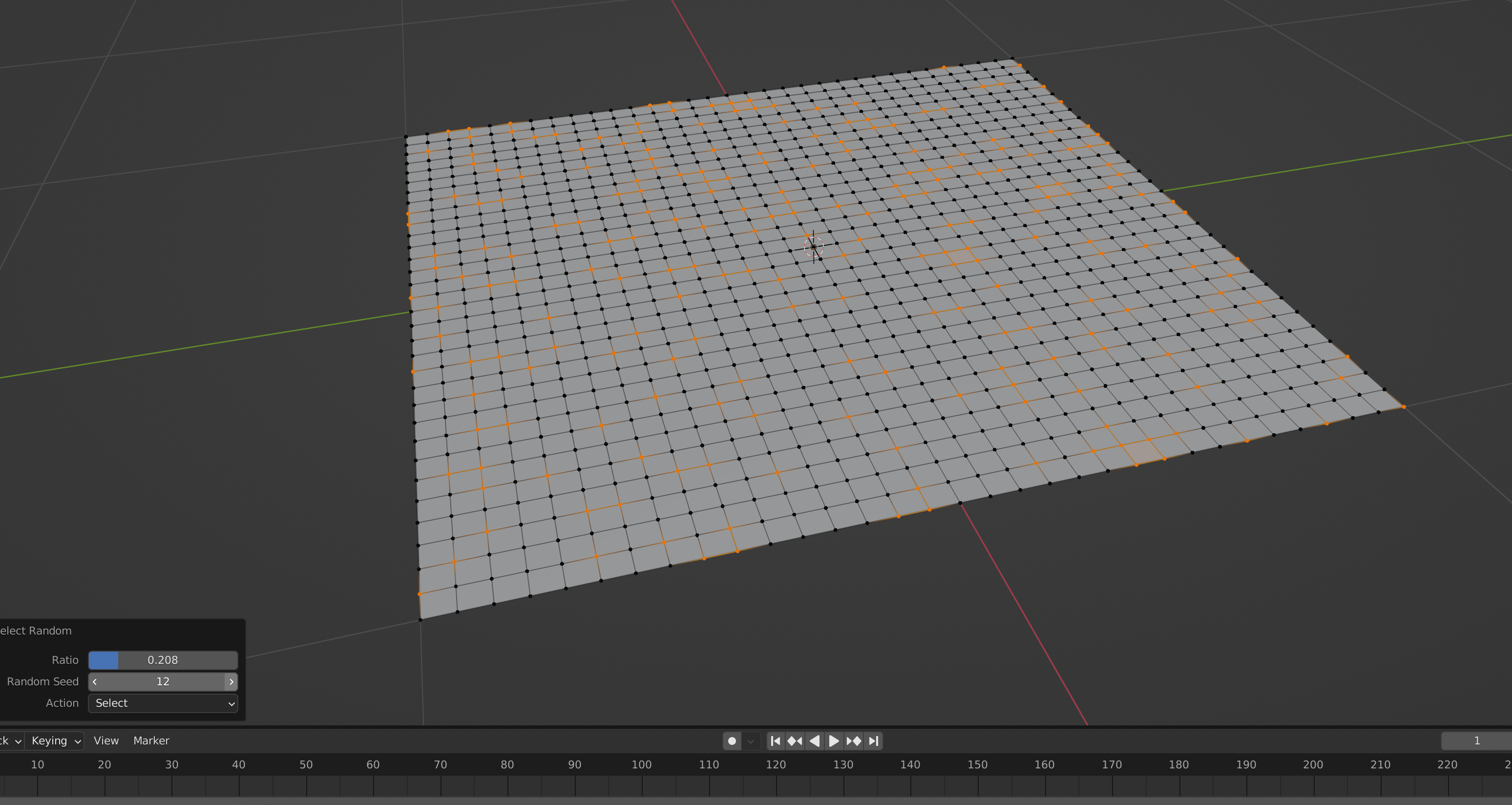Open auto keyframing options dropdown arrow
Screen dimensions: 1512x805
pos(751,741)
